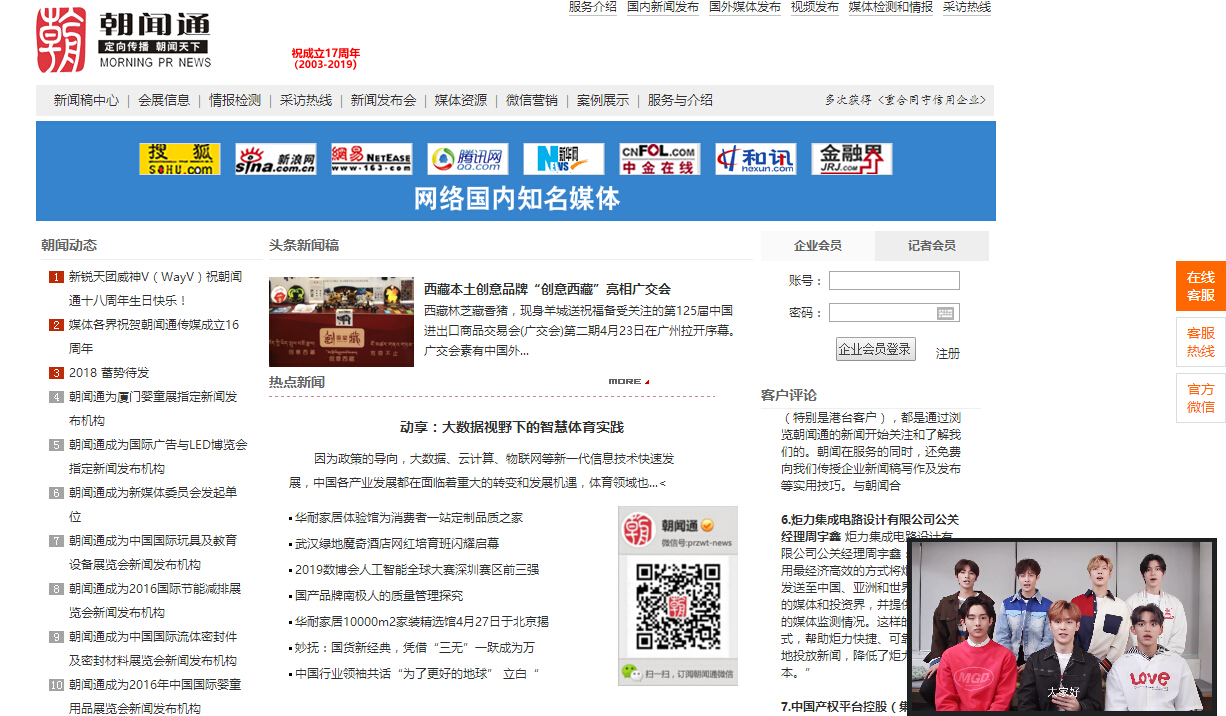Select the Tencent QQ logo

tap(467, 159)
